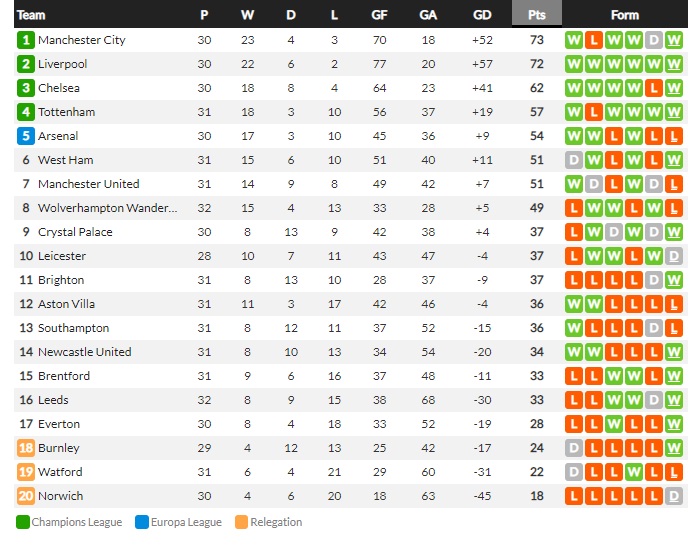This screenshot has height=551, width=695.
Task: Click Liverpool's most recent underlined W form icon
Action: pyautogui.click(x=674, y=64)
